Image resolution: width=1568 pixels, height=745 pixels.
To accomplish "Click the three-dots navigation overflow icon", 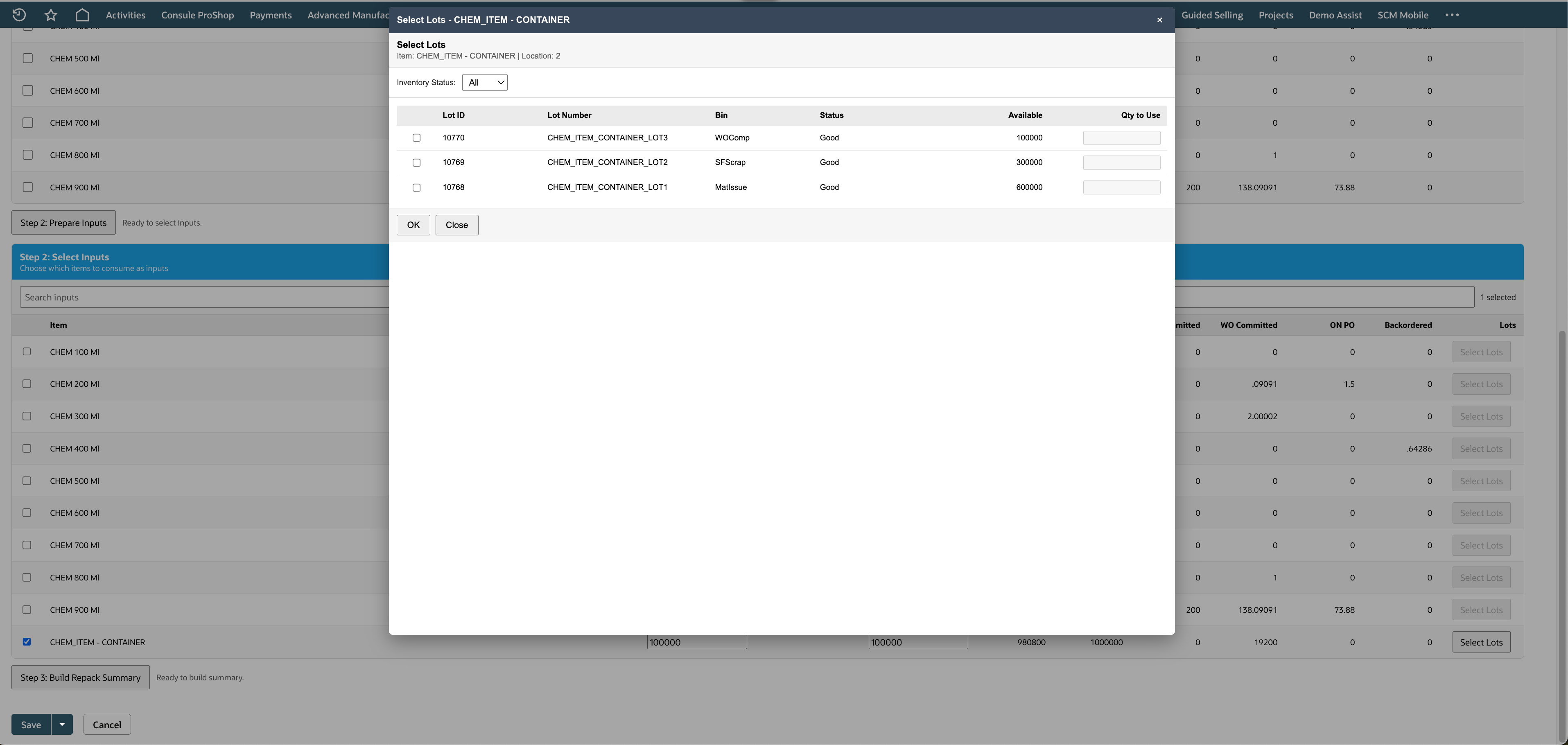I will (x=1452, y=15).
